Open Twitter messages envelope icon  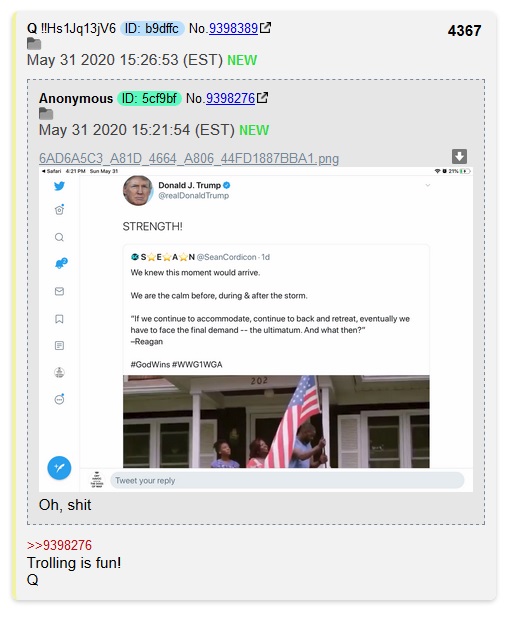coord(59,291)
